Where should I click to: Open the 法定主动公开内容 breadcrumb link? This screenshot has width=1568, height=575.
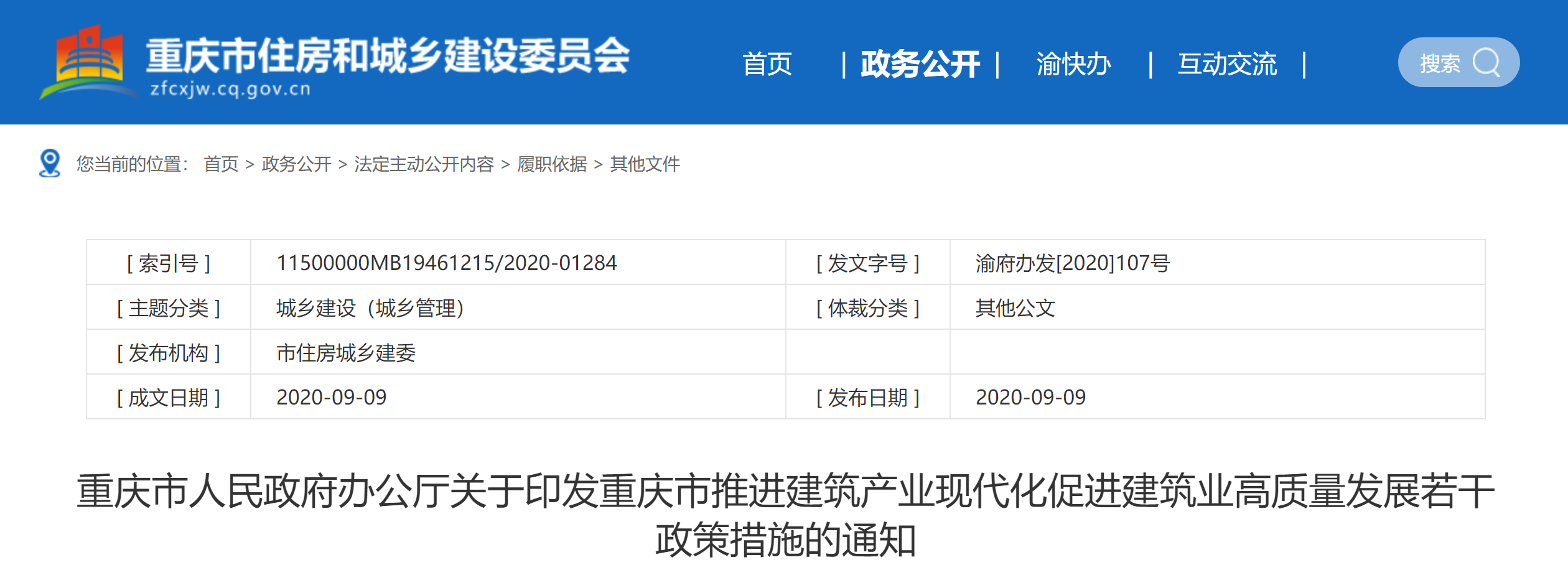(424, 164)
